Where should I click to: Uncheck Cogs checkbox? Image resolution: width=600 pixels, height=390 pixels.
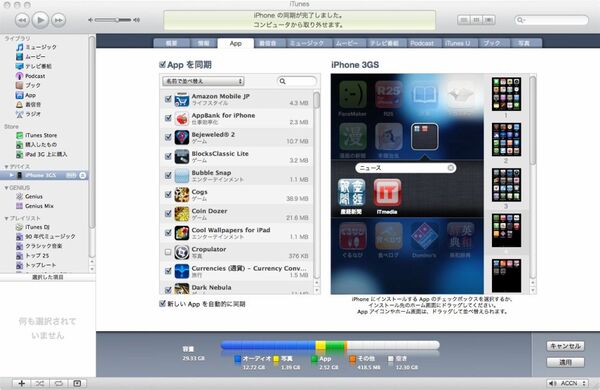click(x=168, y=195)
